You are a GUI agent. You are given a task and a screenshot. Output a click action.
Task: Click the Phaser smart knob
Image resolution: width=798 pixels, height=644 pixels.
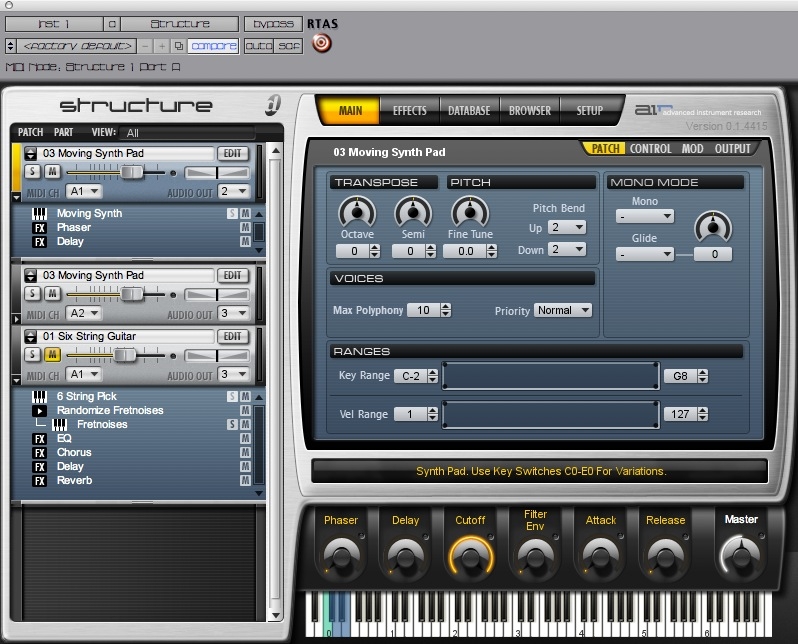click(340, 556)
